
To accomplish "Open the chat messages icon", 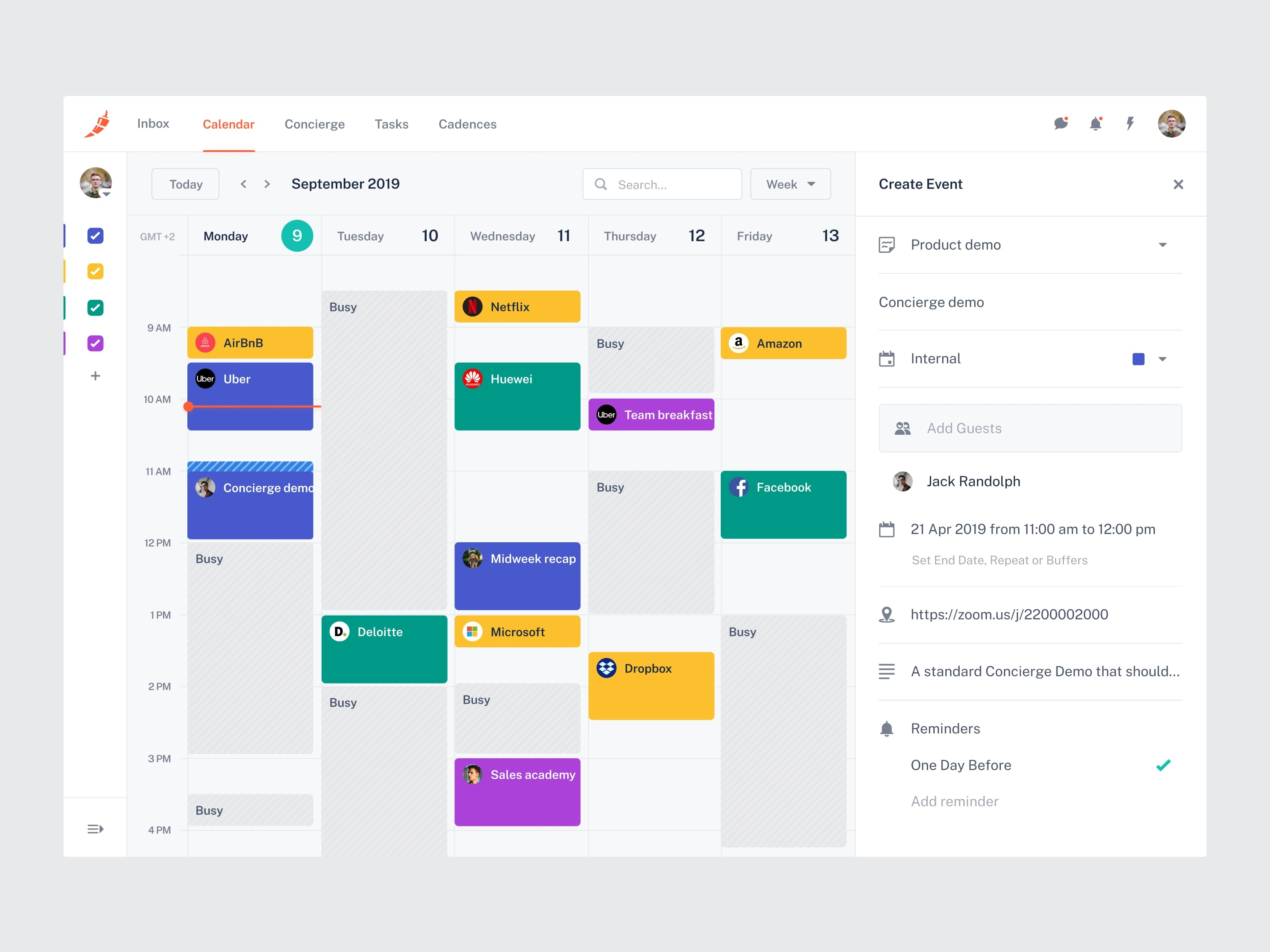I will pyautogui.click(x=1060, y=123).
